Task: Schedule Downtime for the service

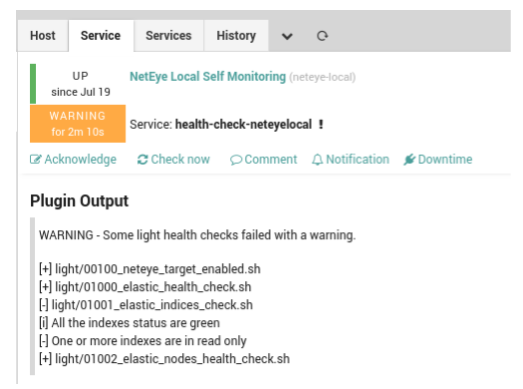Action: 438,159
